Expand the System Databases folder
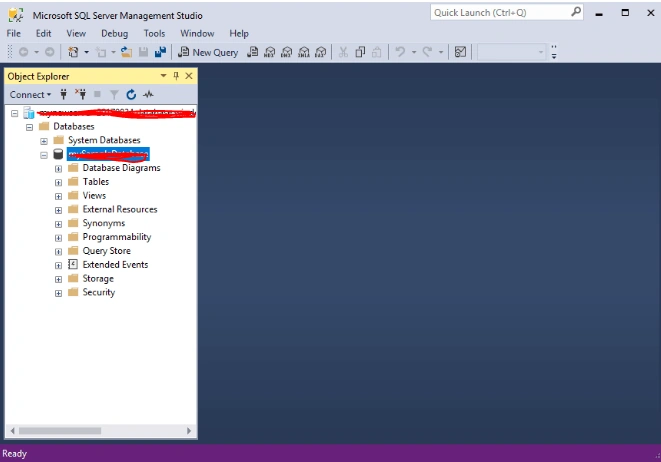The image size is (661, 462). pos(44,141)
